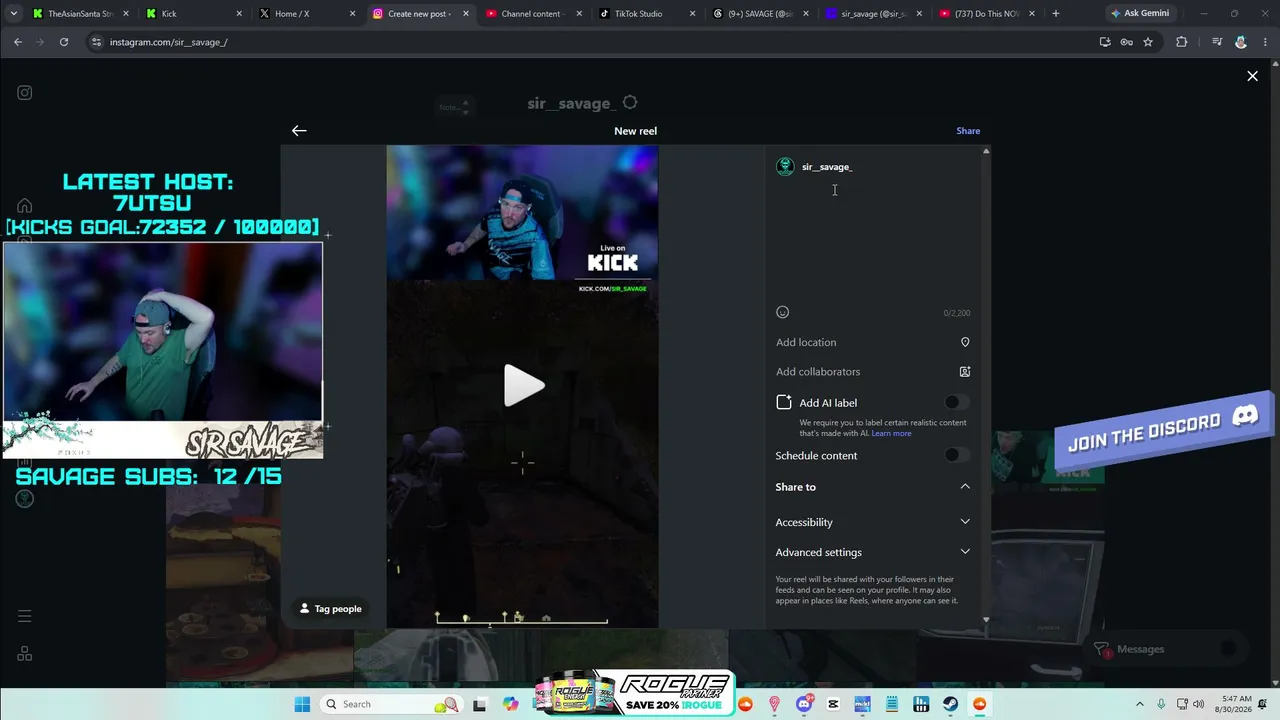Open the Discord app in the taskbar

pos(804,704)
